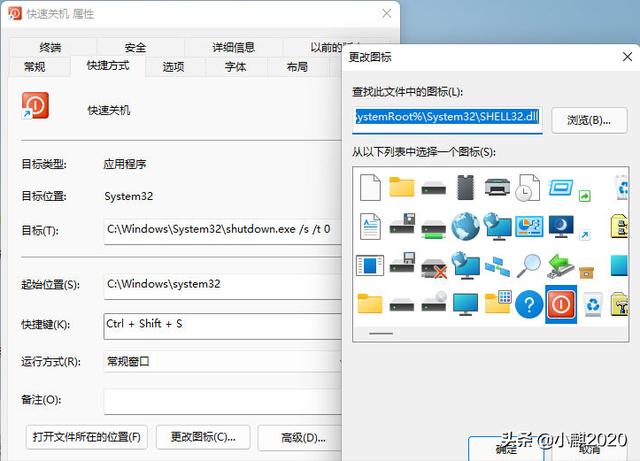
Task: Open the 布局 tab
Action: pyautogui.click(x=297, y=67)
